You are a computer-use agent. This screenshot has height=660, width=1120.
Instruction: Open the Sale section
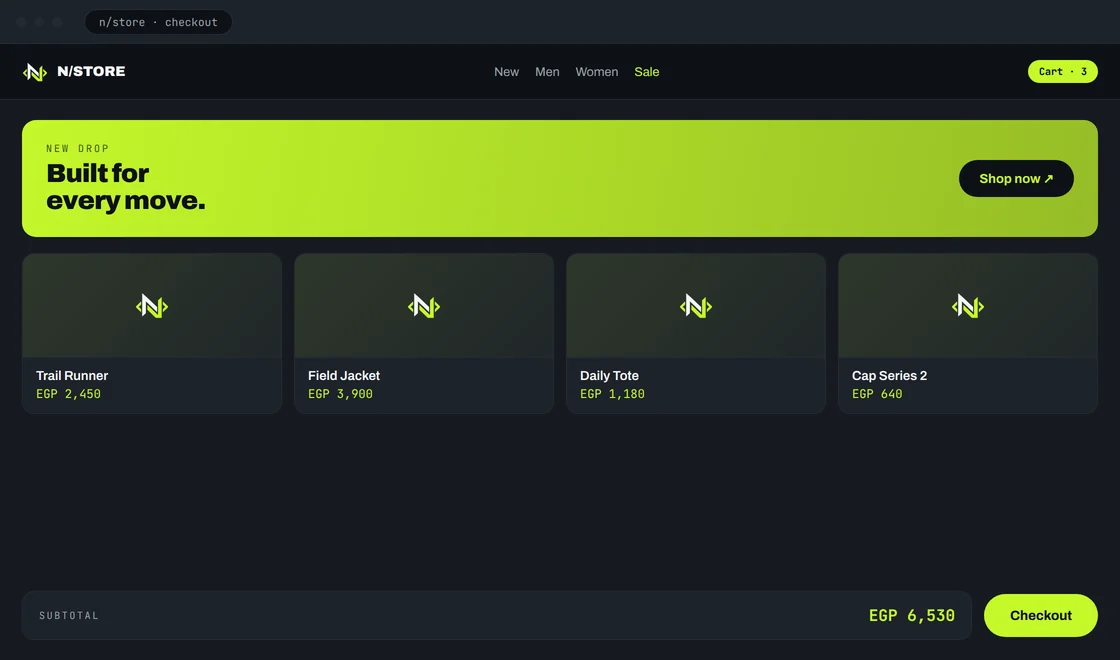click(646, 71)
